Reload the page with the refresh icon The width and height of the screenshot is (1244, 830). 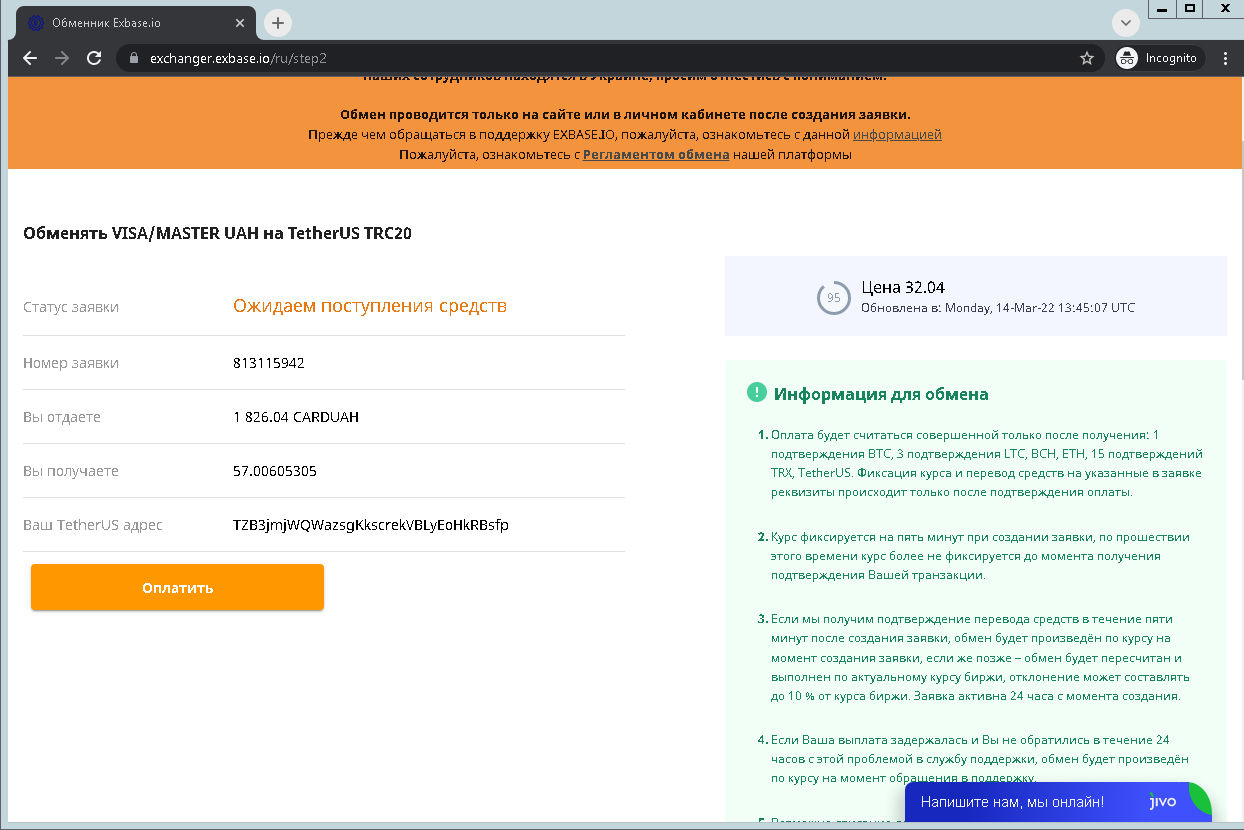point(94,58)
